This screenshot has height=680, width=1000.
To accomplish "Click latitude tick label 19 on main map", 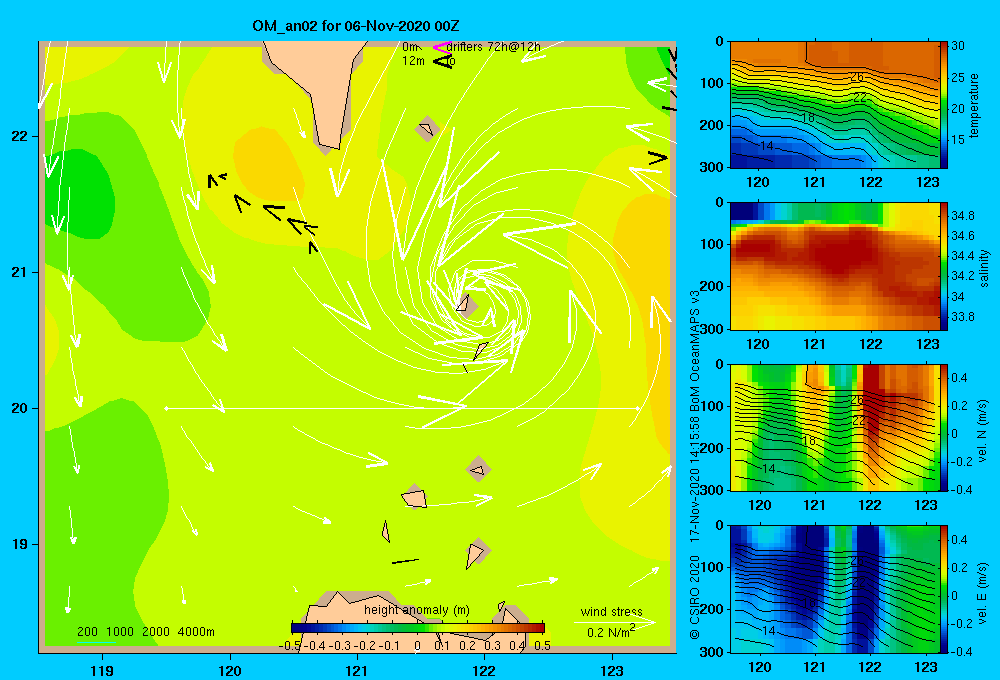I will (x=19, y=544).
